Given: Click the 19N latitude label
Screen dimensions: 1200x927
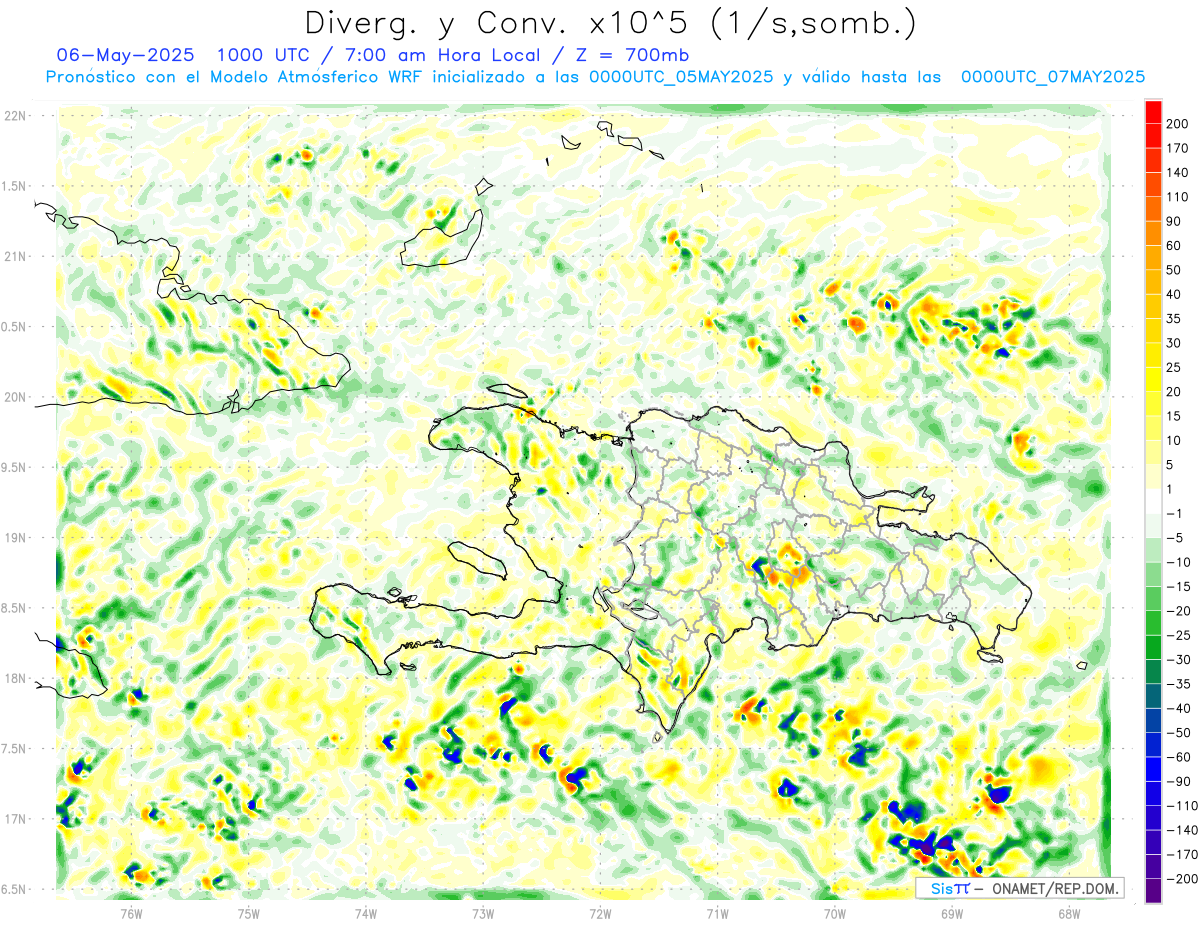Looking at the screenshot, I should (x=16, y=538).
